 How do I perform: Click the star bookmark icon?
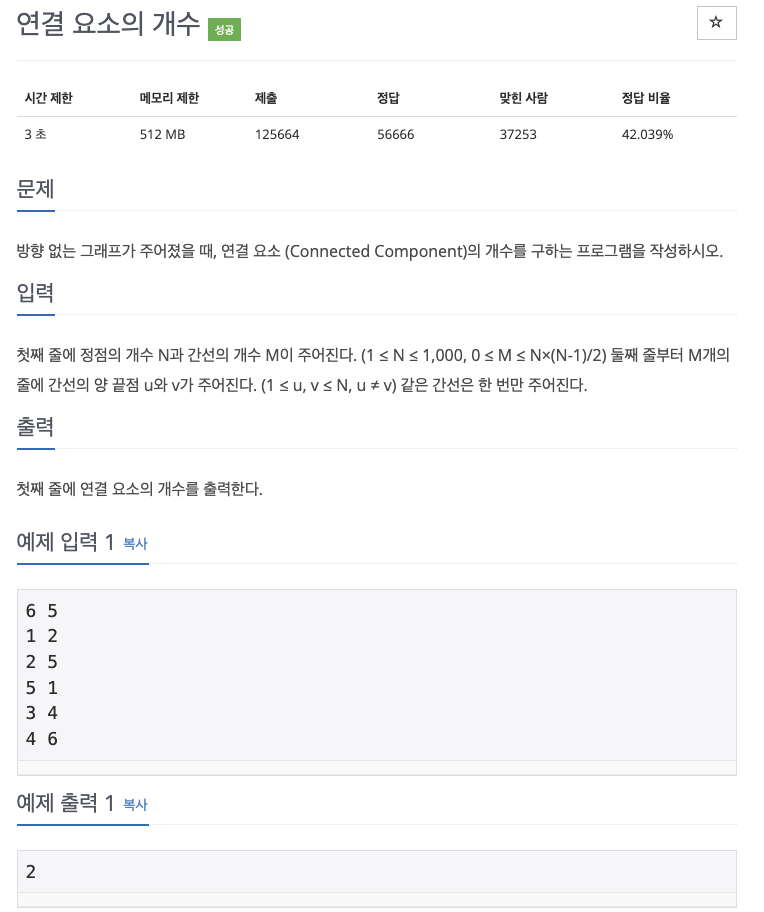tap(717, 23)
